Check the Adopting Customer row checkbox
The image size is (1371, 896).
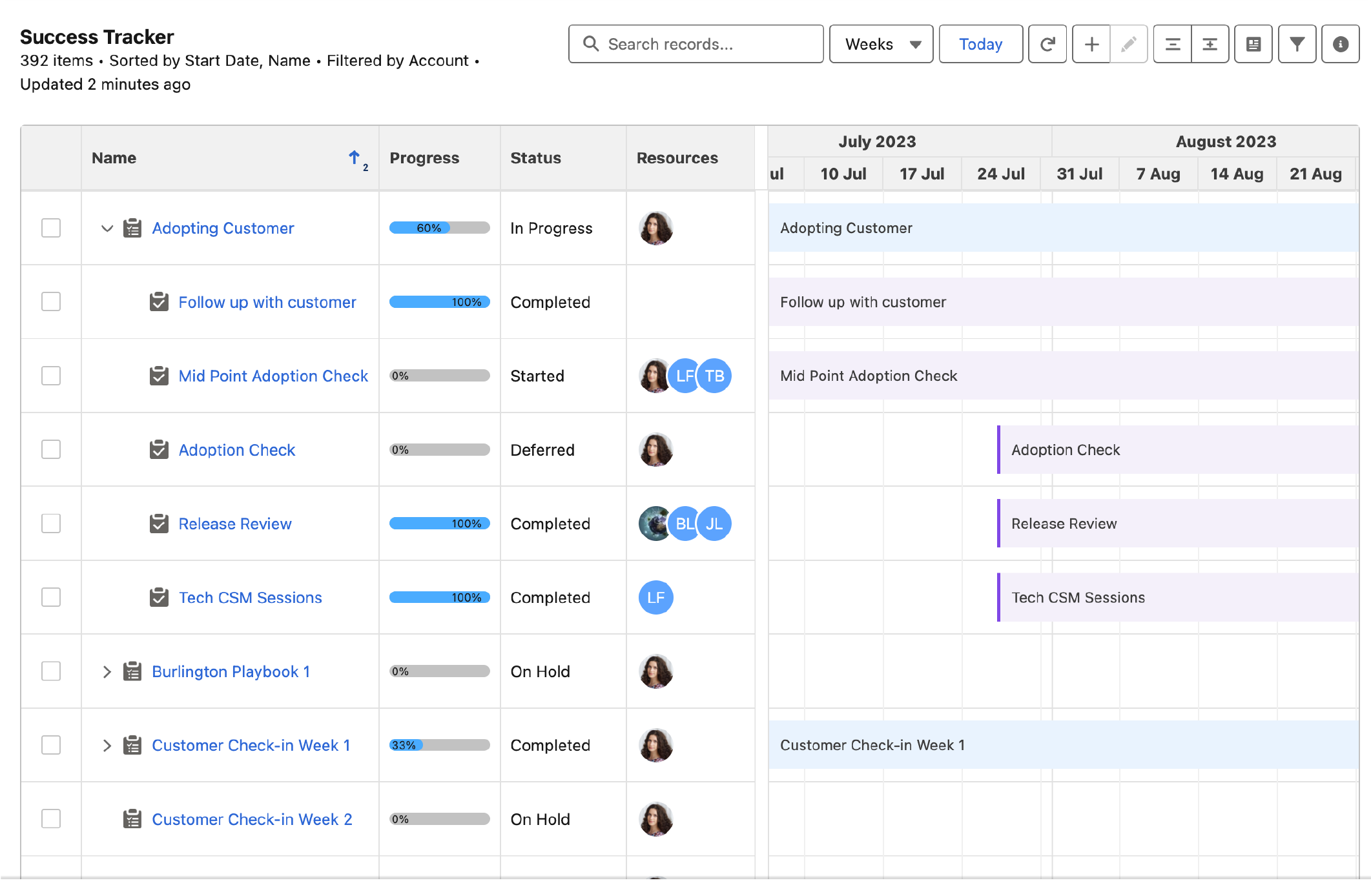click(51, 228)
